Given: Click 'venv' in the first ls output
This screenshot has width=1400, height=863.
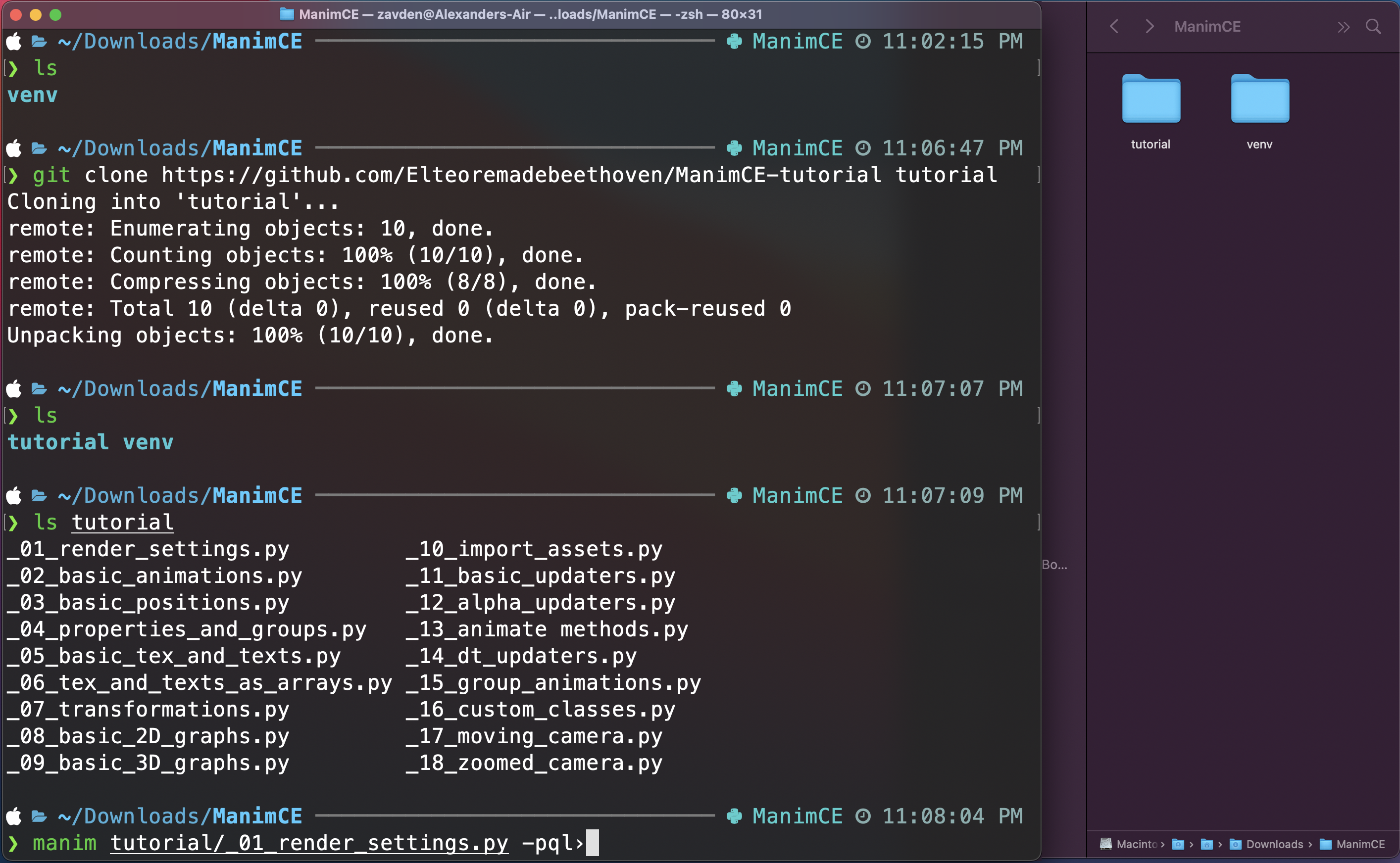Looking at the screenshot, I should click(x=32, y=95).
